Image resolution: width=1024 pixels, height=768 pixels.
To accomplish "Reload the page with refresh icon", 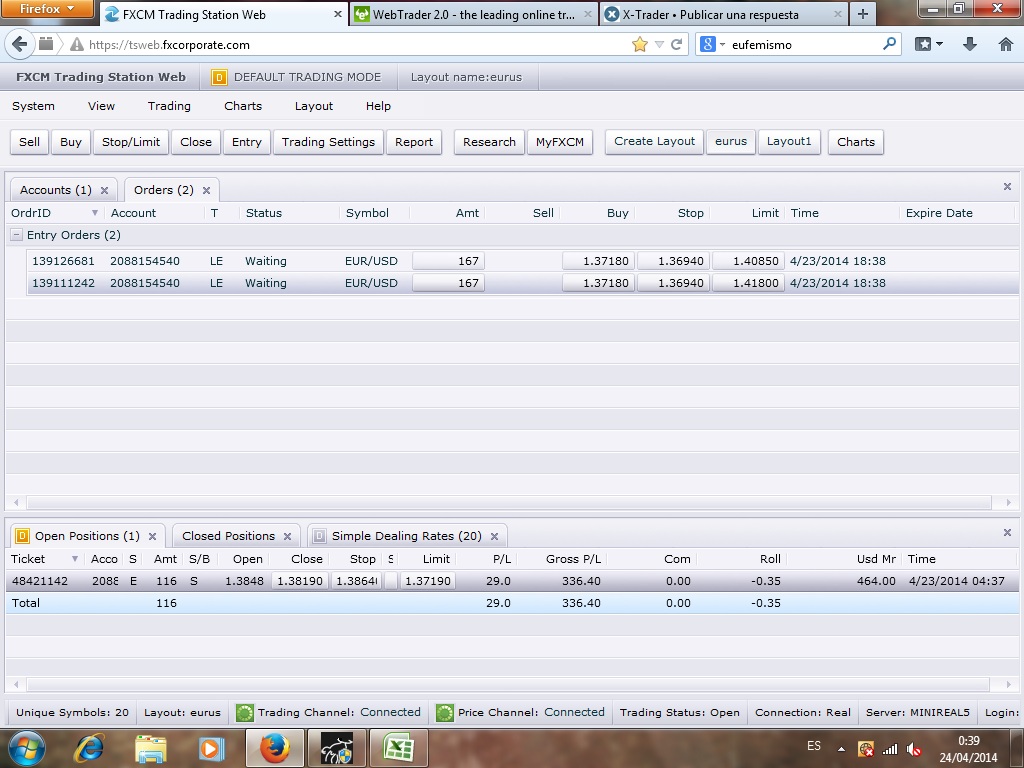I will click(x=677, y=44).
